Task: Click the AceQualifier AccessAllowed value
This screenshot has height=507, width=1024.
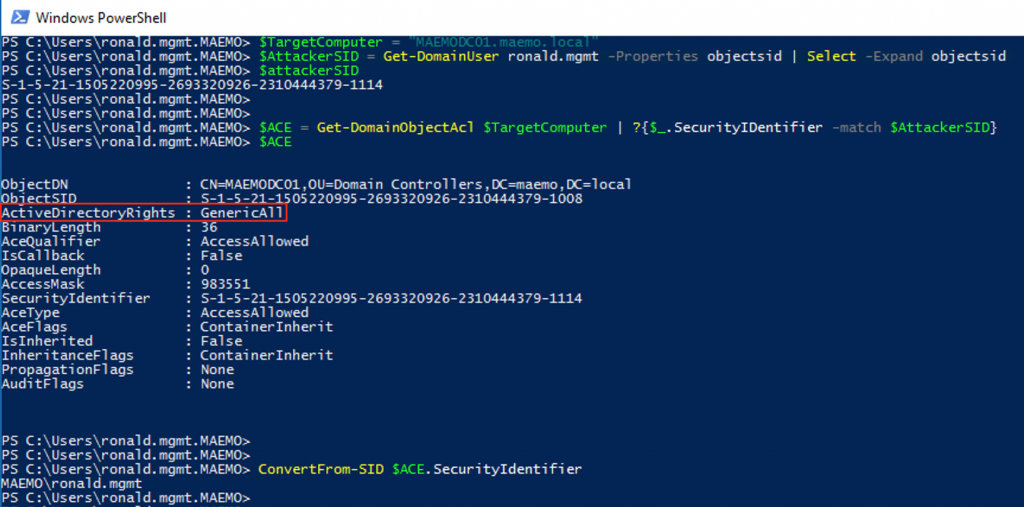Action: [254, 241]
